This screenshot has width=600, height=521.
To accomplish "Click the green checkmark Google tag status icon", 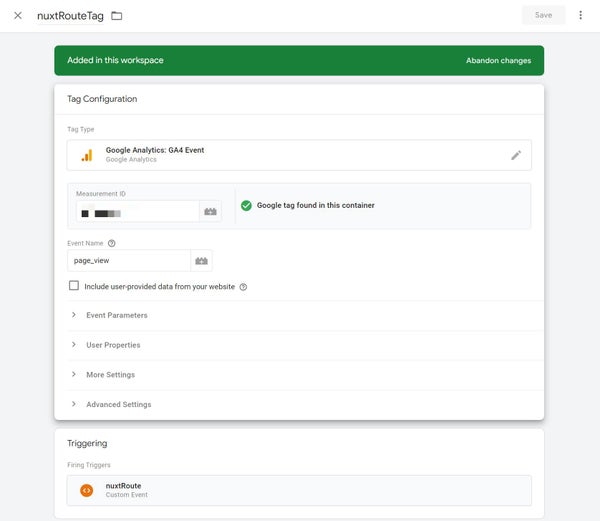I will [x=246, y=205].
